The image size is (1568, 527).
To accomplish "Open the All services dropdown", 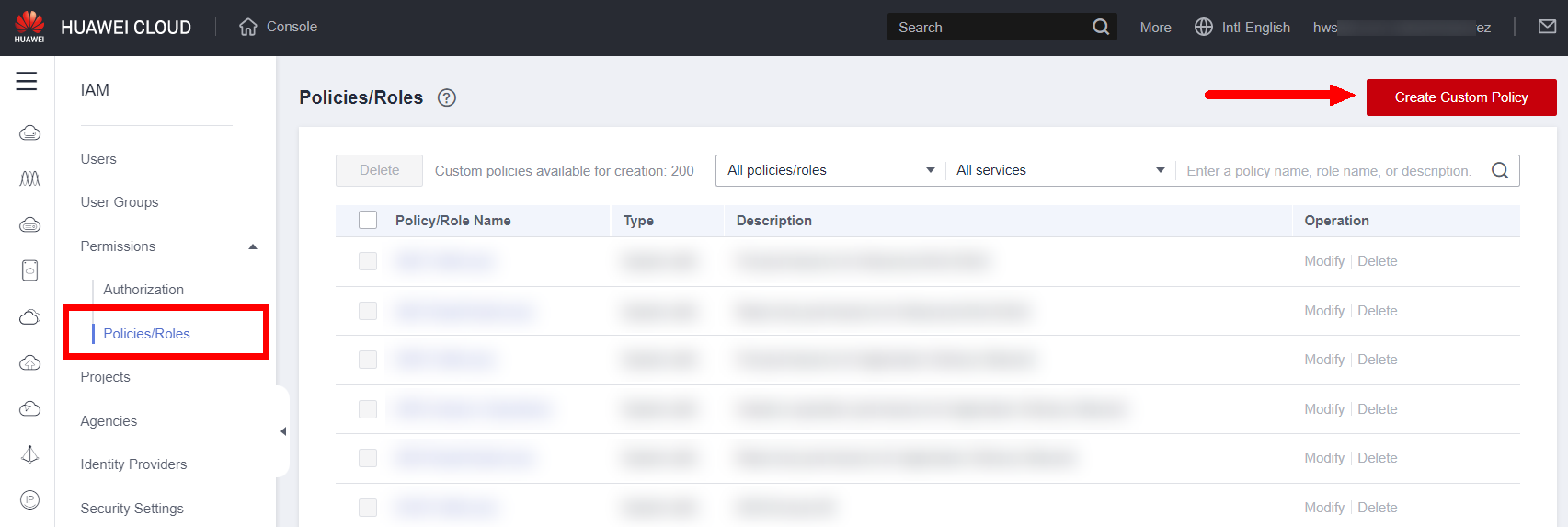I will click(x=1059, y=170).
